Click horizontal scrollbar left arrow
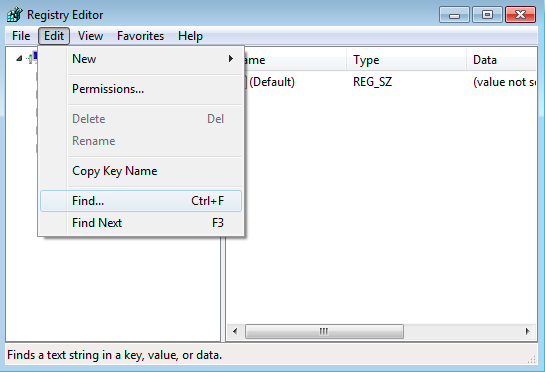The width and height of the screenshot is (545, 372). click(x=235, y=331)
